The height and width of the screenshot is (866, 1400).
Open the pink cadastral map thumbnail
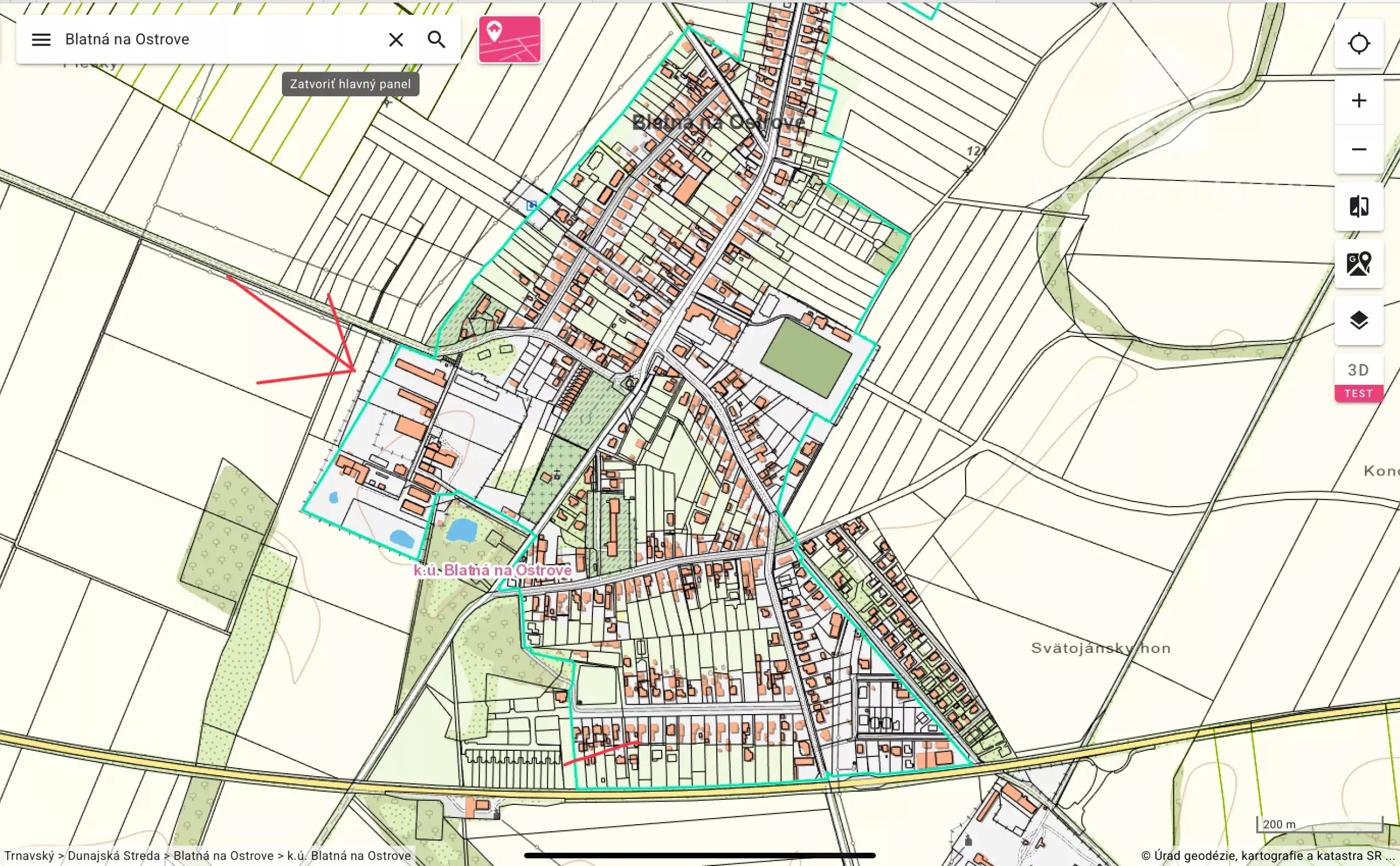click(x=509, y=40)
